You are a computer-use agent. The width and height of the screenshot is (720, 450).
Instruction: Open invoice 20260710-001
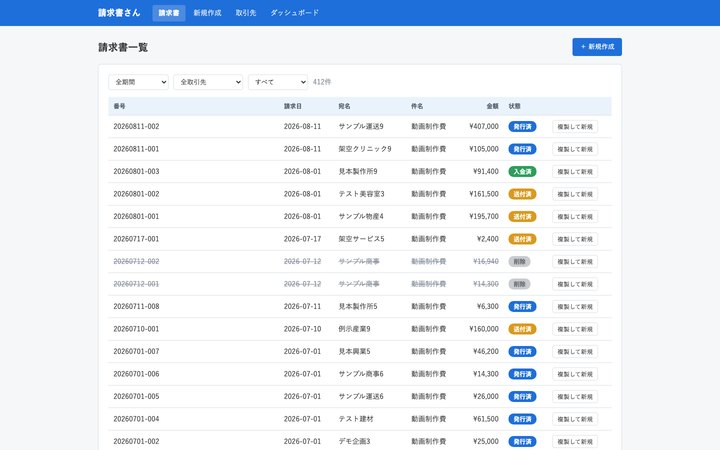136,329
